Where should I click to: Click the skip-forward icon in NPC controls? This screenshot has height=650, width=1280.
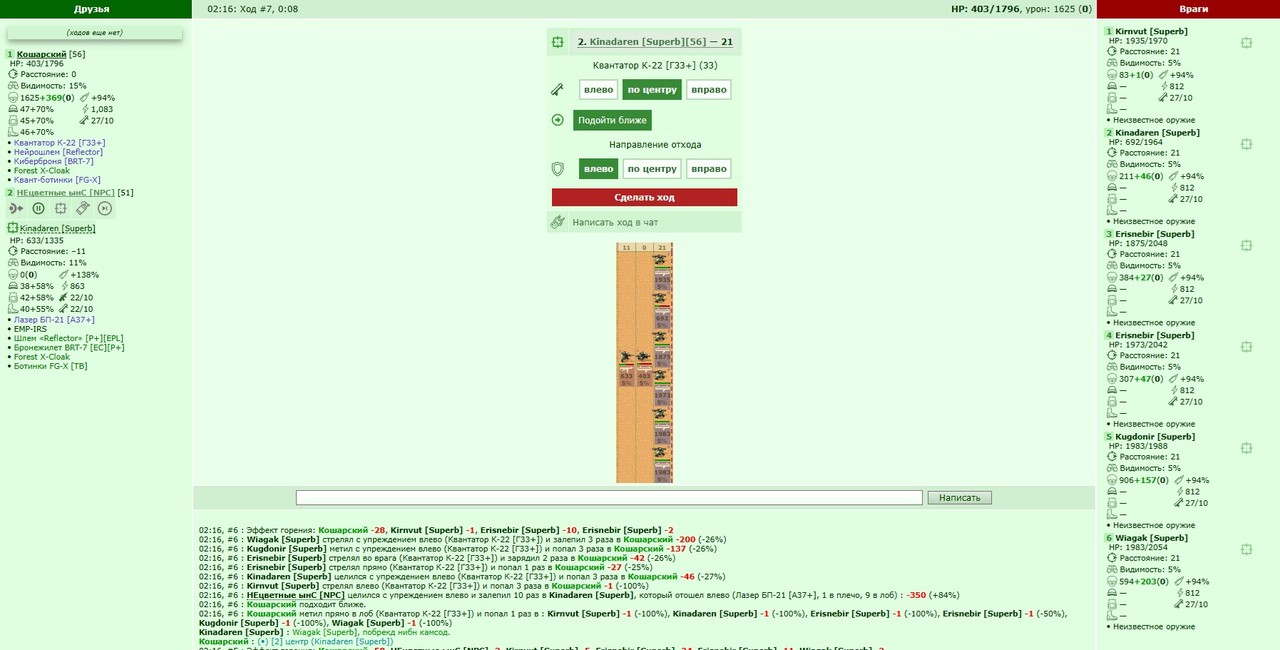coord(105,208)
